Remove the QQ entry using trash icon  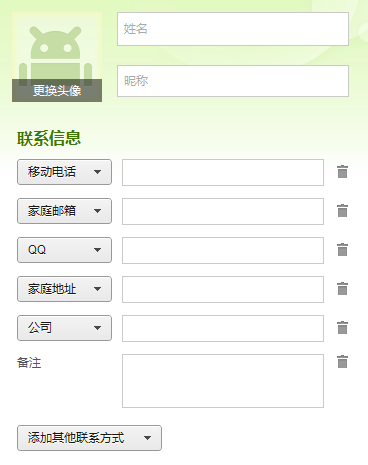pyautogui.click(x=342, y=250)
